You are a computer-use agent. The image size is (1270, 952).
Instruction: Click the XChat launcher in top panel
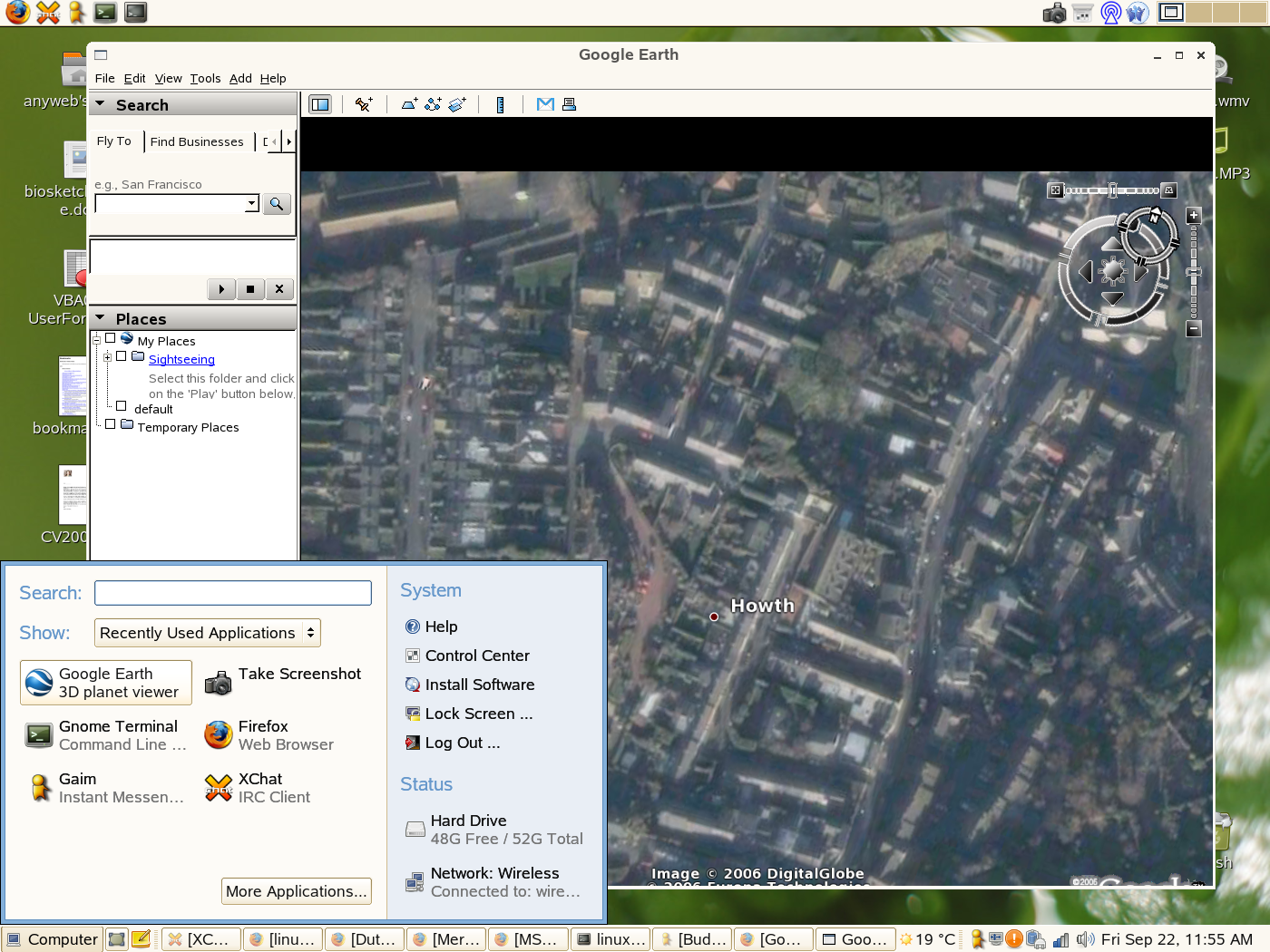click(x=47, y=12)
